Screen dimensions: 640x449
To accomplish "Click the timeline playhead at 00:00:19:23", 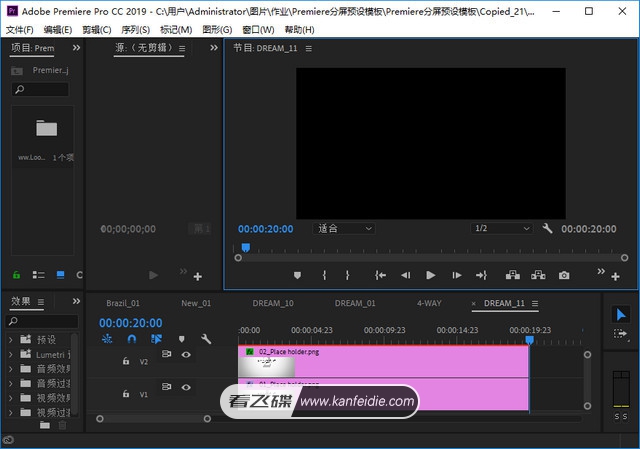I will click(529, 340).
